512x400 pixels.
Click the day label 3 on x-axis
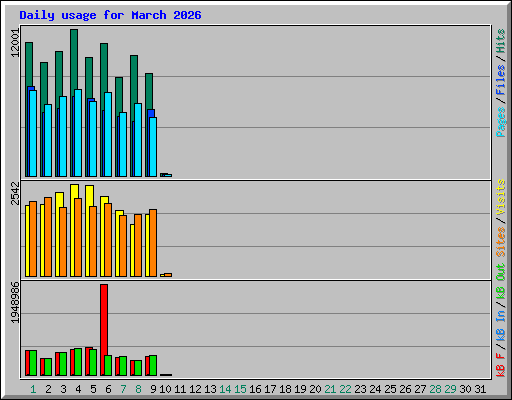click(x=63, y=389)
